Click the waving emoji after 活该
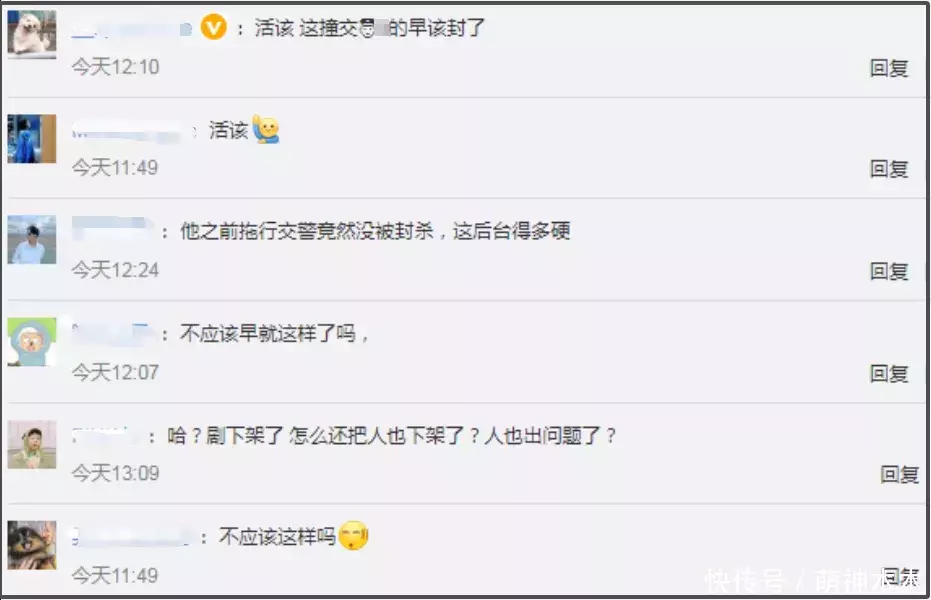The image size is (931, 600). click(266, 129)
